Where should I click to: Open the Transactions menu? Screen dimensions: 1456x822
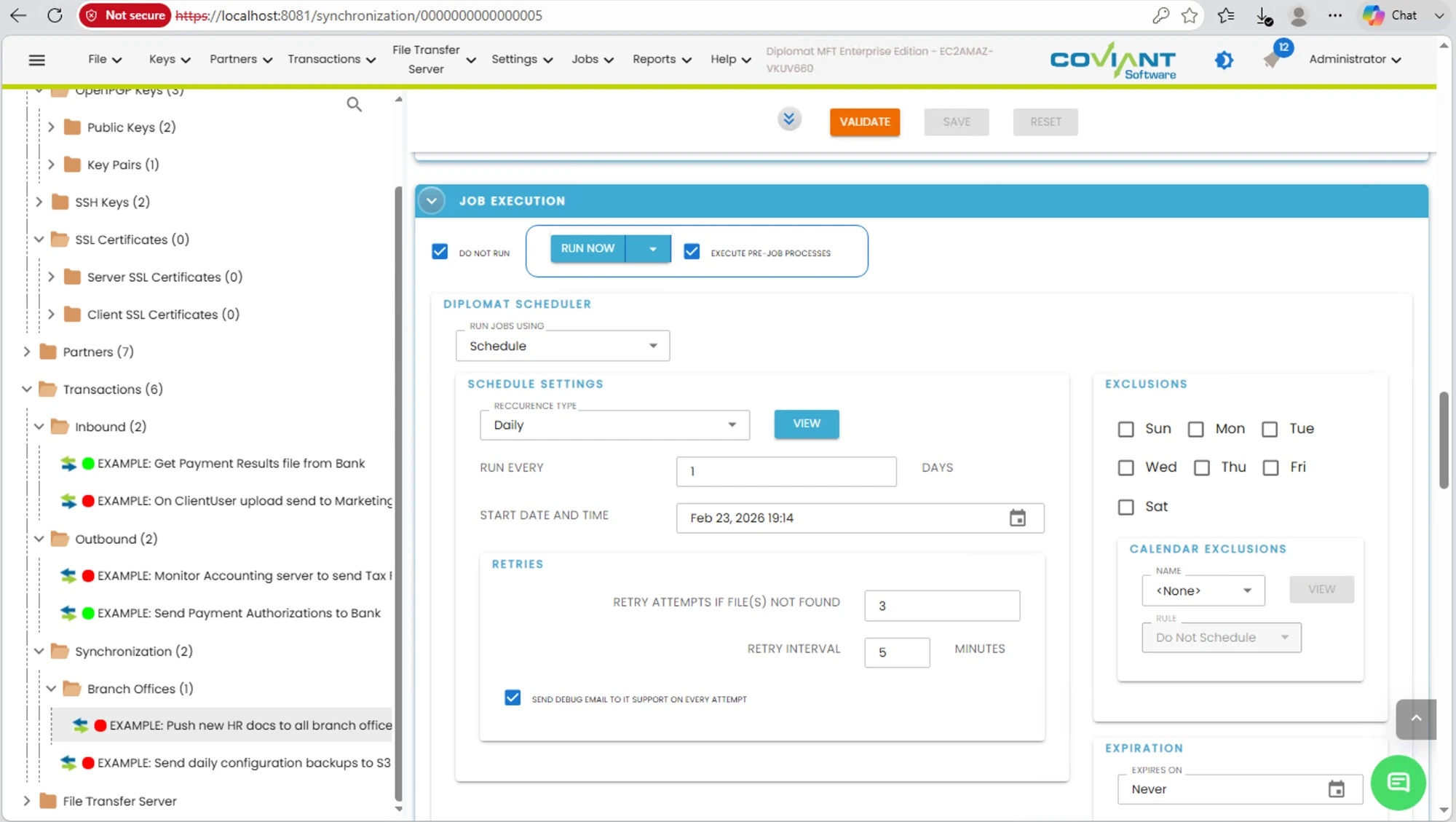coord(331,60)
